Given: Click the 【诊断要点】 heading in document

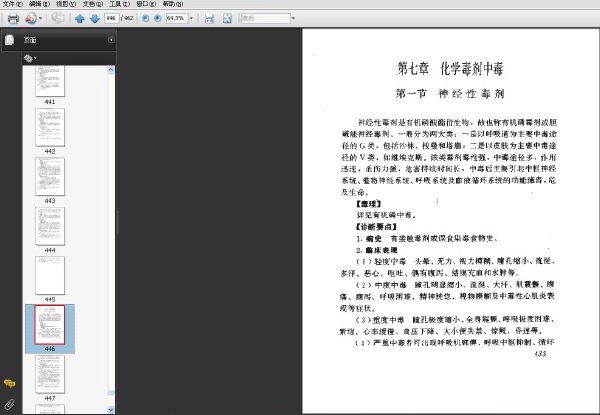Looking at the screenshot, I should point(376,227).
